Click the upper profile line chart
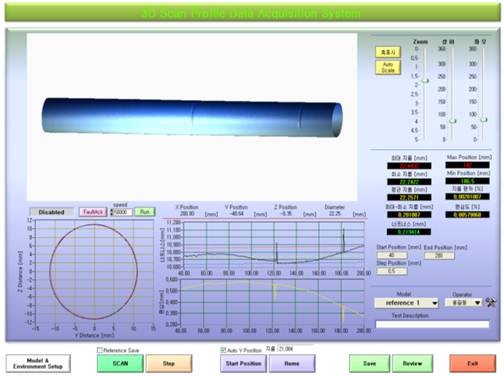 tap(274, 244)
